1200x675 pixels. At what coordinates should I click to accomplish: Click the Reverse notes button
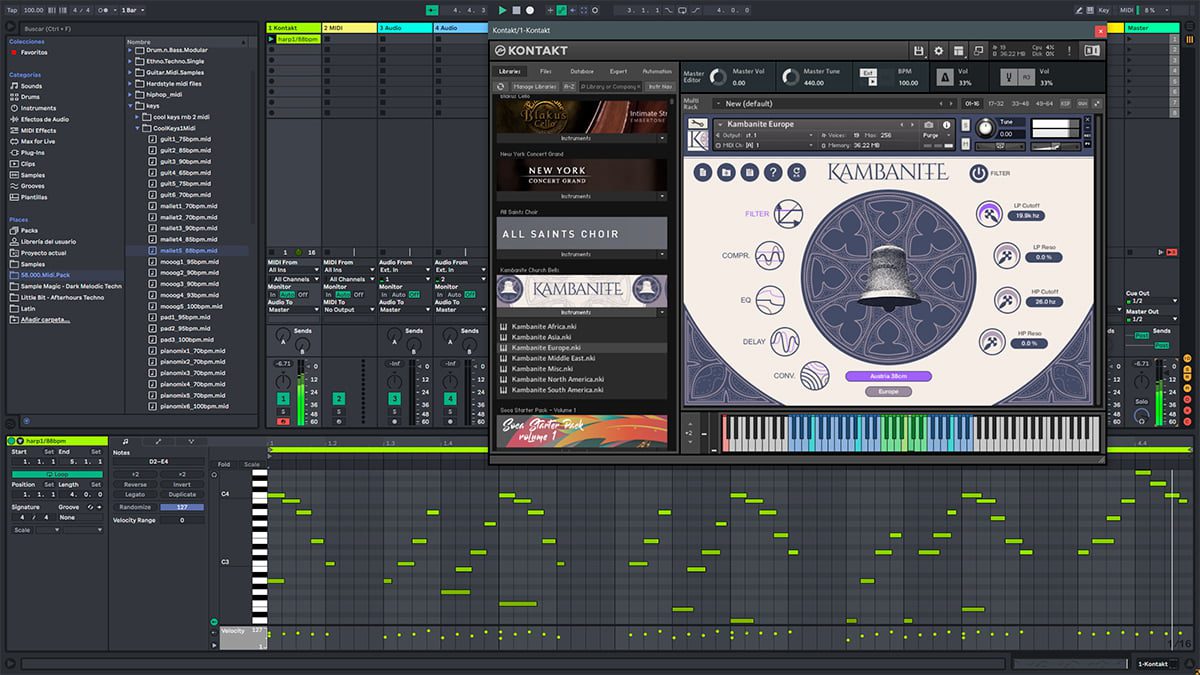[x=135, y=484]
